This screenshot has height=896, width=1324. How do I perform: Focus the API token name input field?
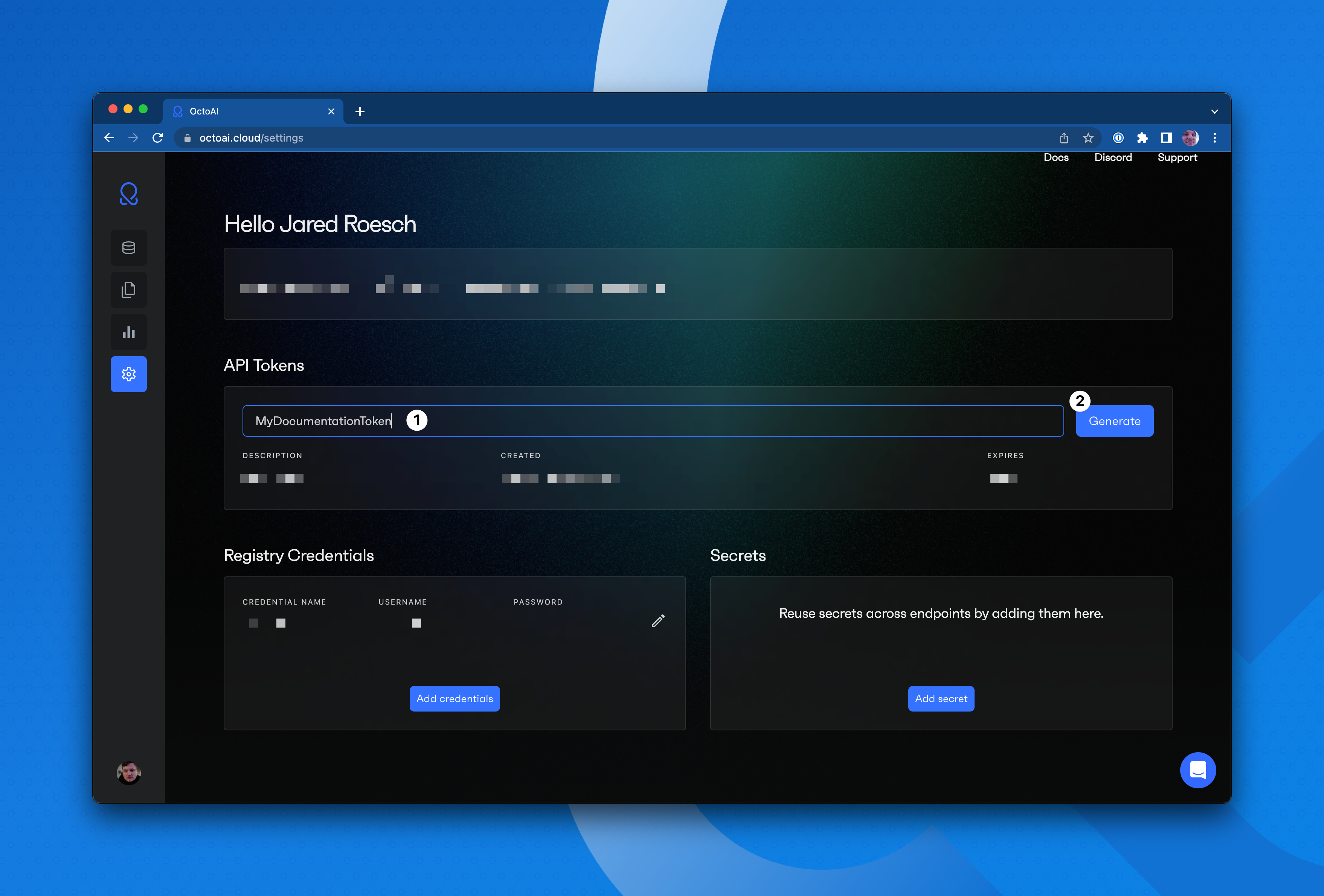[x=683, y=421]
